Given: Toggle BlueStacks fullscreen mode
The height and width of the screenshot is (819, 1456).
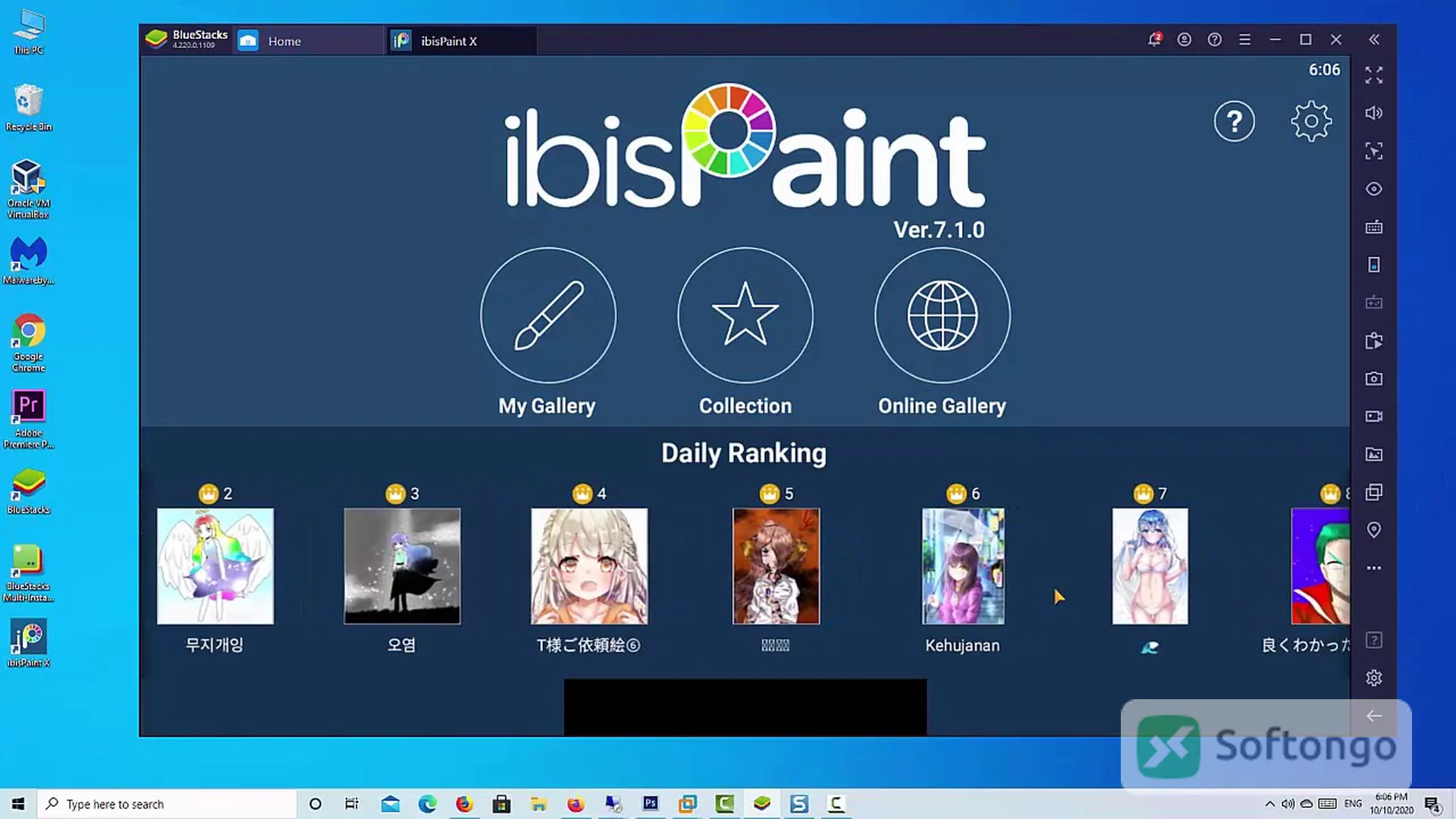Looking at the screenshot, I should pyautogui.click(x=1374, y=75).
